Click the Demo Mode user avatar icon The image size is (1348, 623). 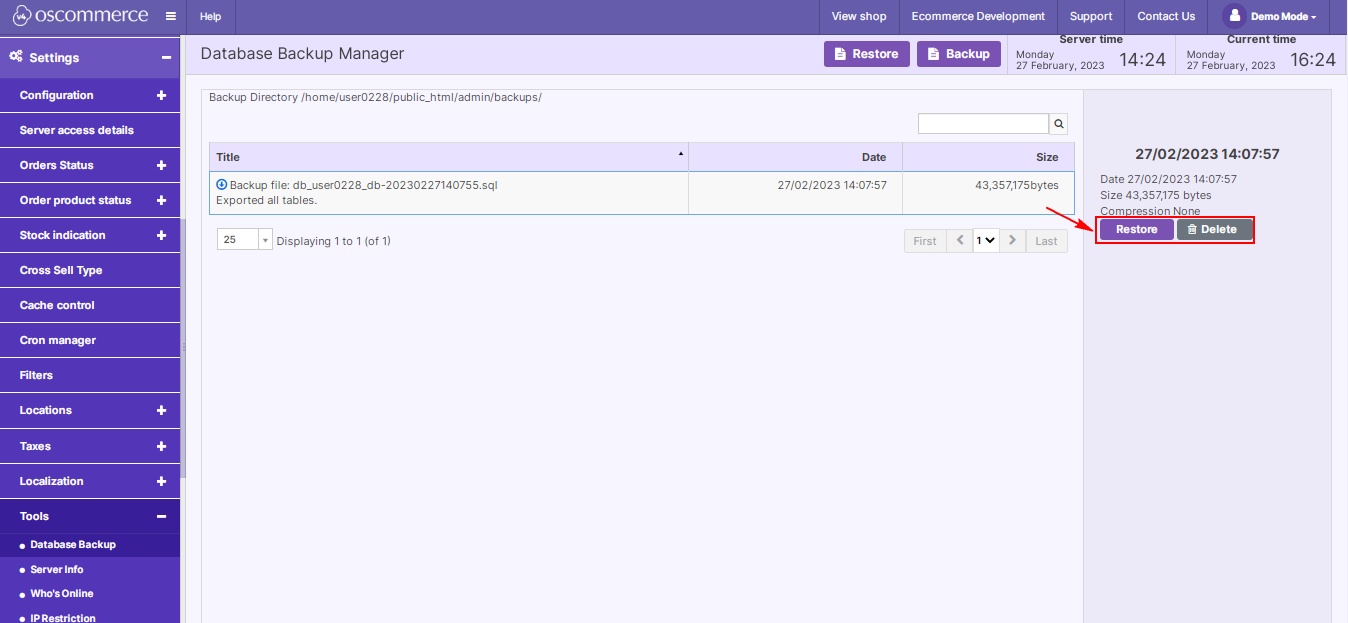click(1234, 16)
